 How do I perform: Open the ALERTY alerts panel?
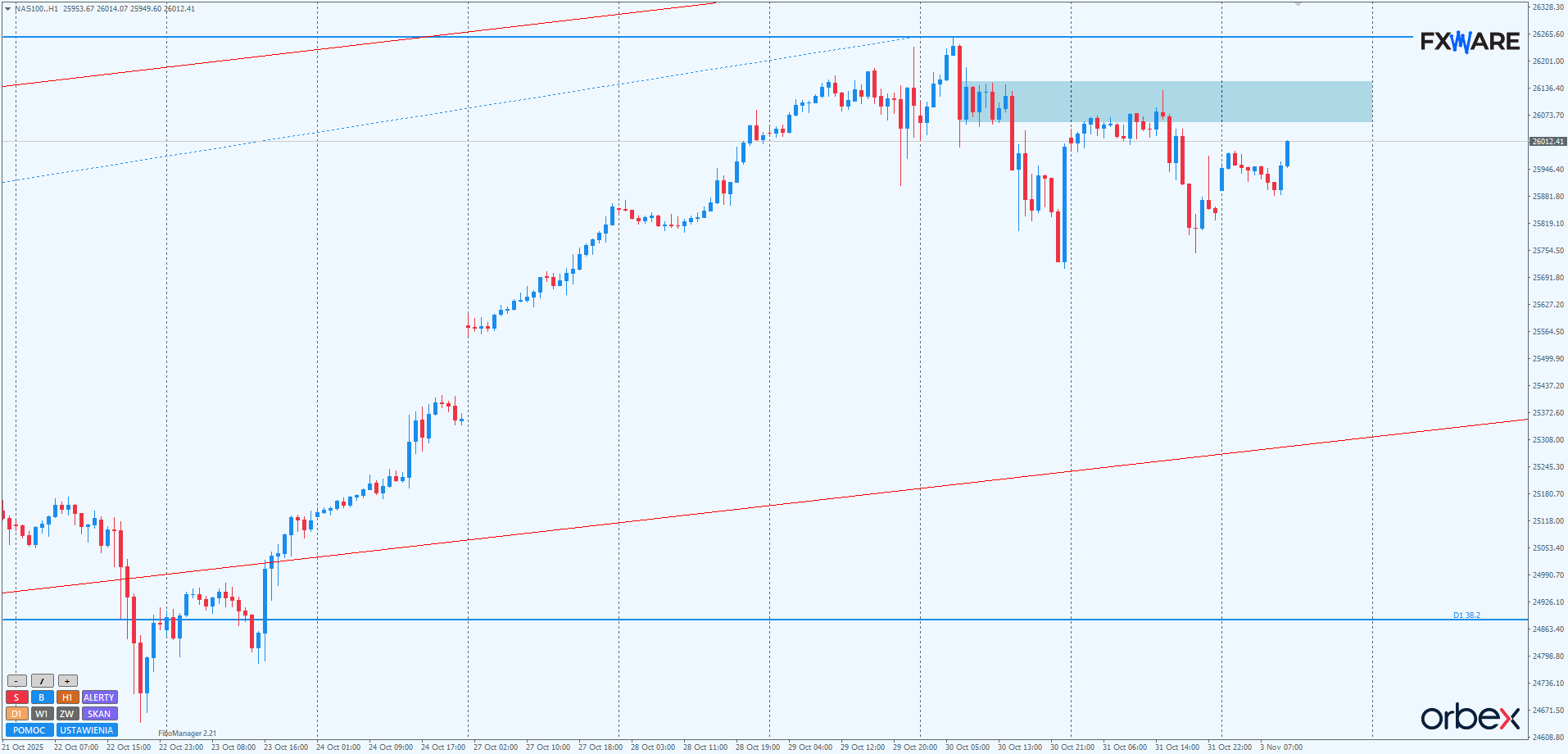click(x=99, y=697)
